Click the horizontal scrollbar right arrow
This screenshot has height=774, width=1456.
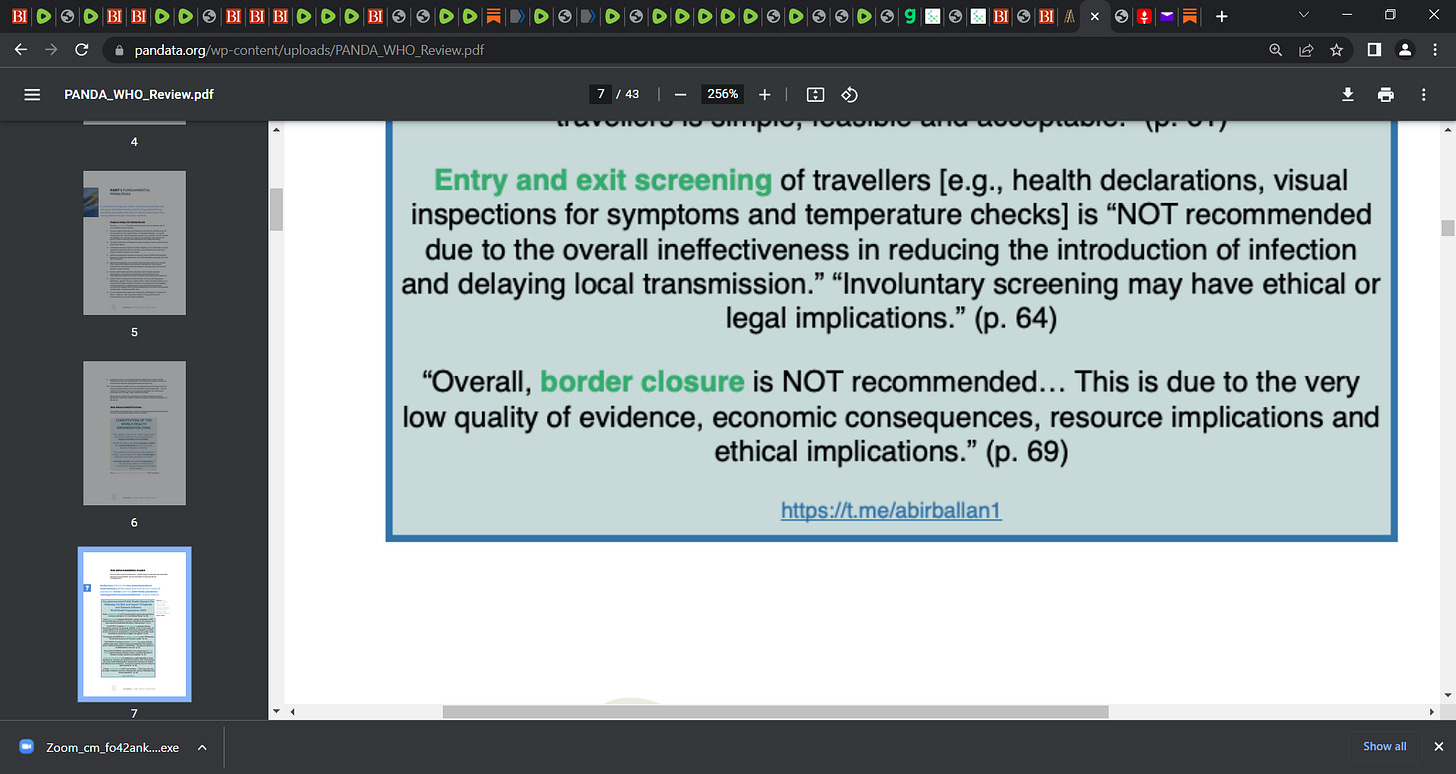(1432, 711)
